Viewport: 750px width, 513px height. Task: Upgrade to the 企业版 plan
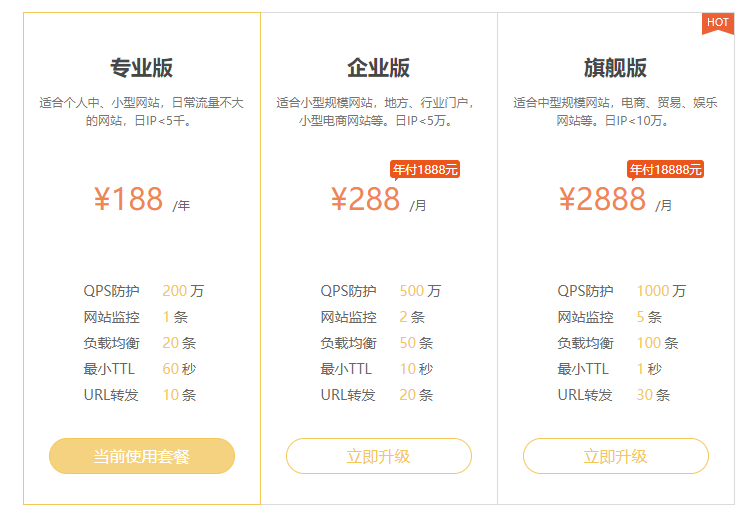[x=379, y=456]
